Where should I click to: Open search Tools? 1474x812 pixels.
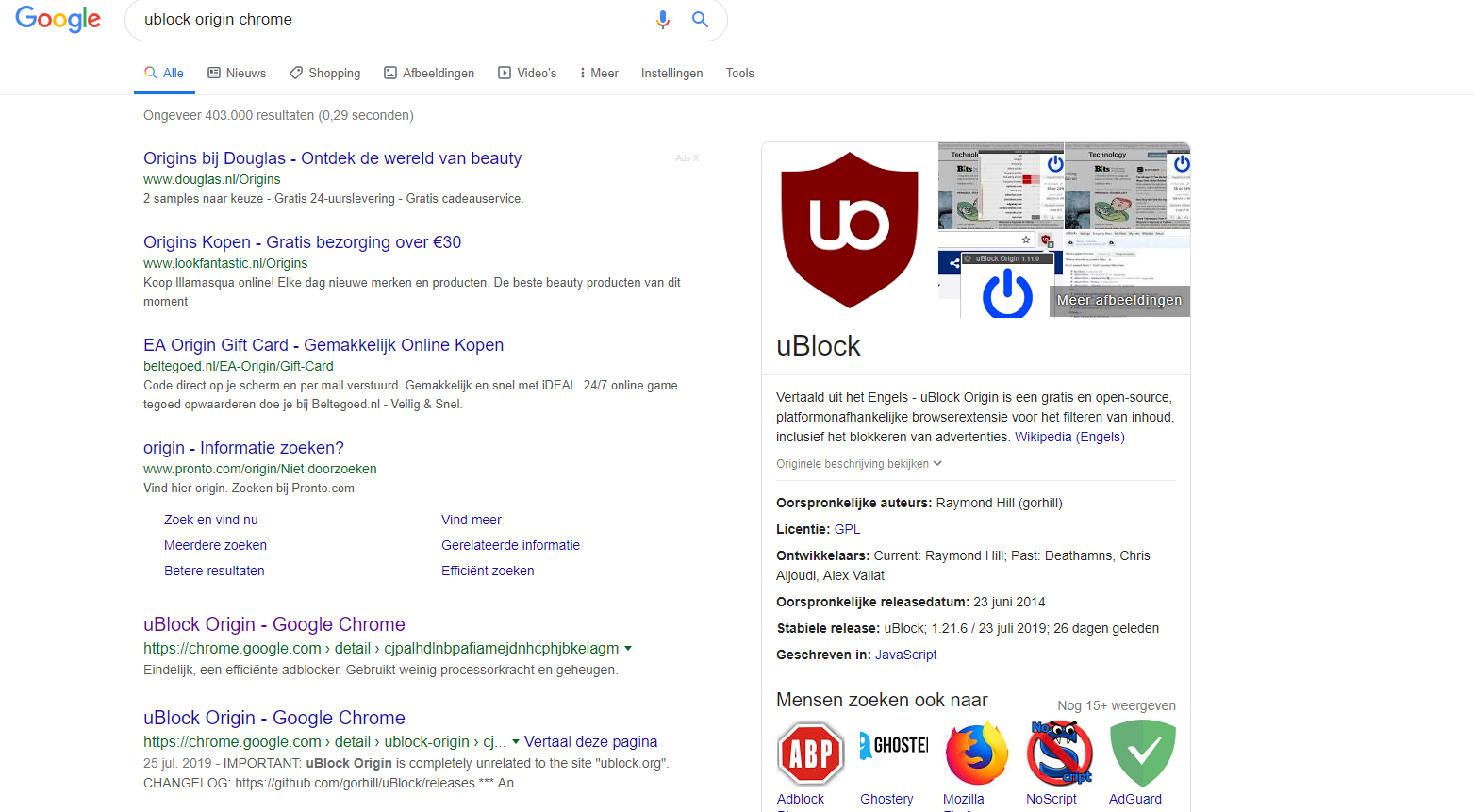pyautogui.click(x=740, y=73)
